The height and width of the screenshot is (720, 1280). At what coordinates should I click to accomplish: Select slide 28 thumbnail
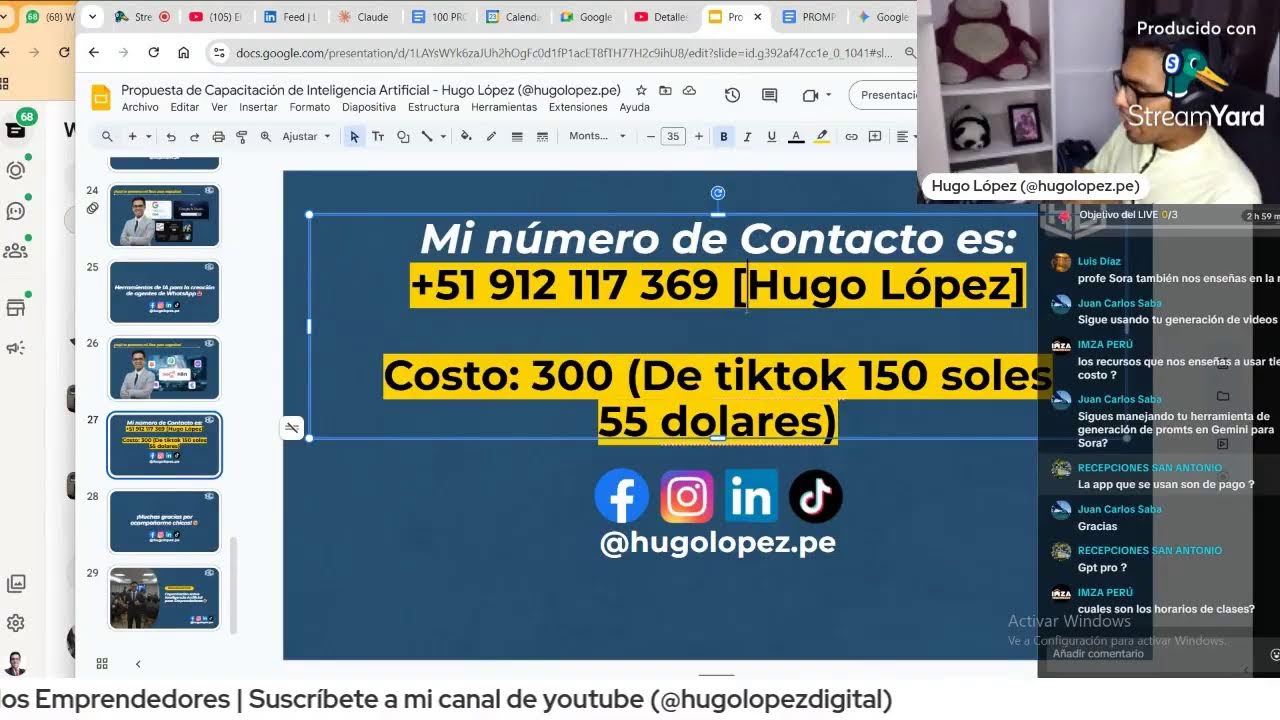click(164, 521)
